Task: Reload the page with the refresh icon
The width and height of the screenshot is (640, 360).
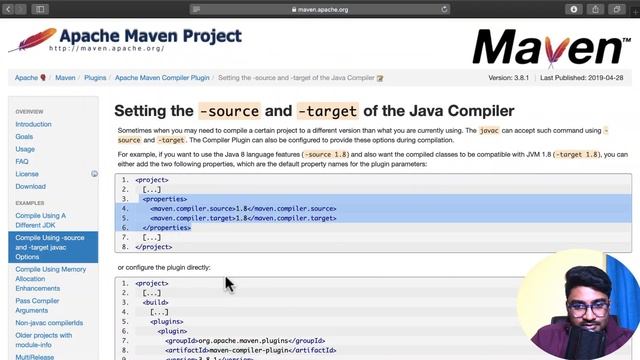Action: pos(444,9)
